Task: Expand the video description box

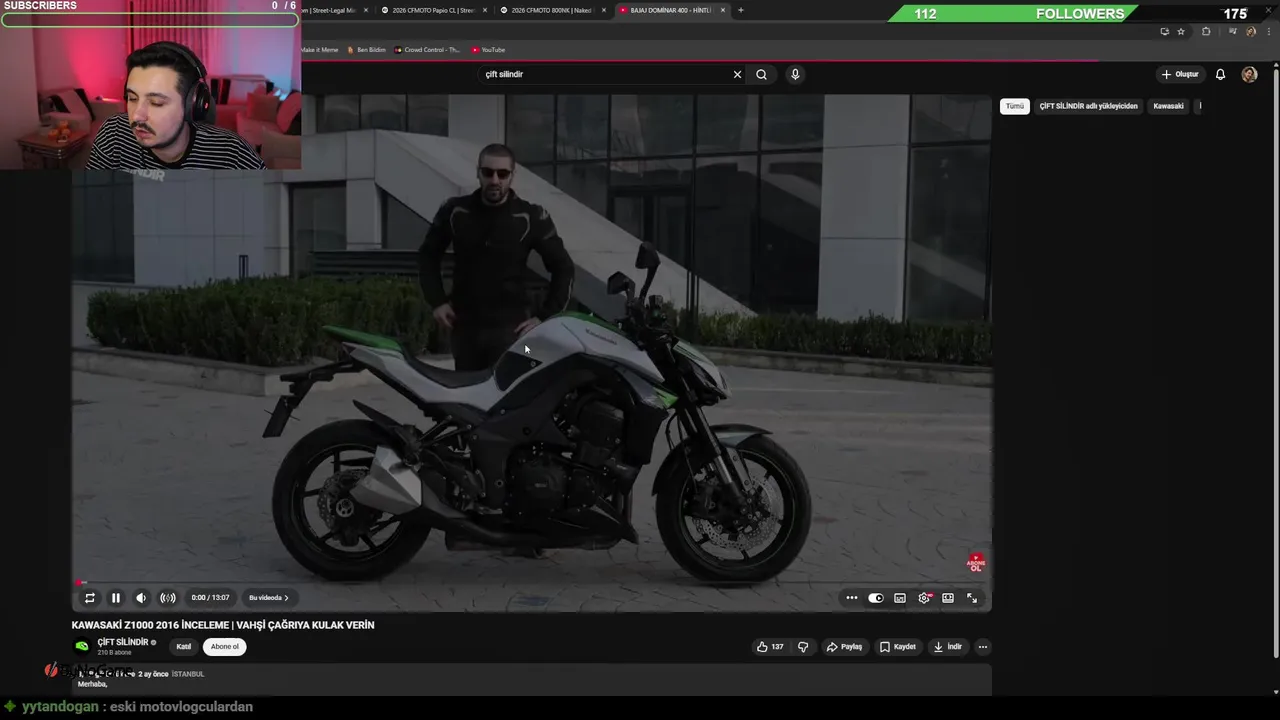Action: pos(531,679)
